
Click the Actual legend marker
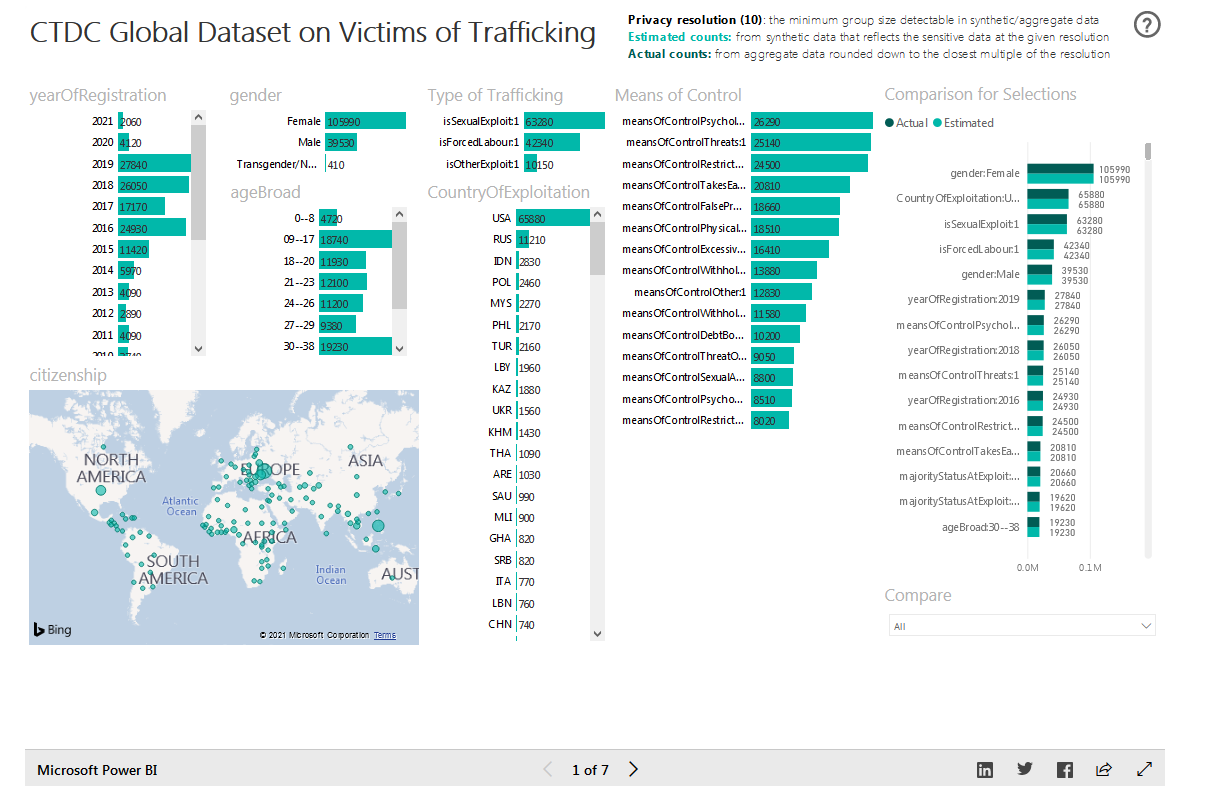(890, 123)
